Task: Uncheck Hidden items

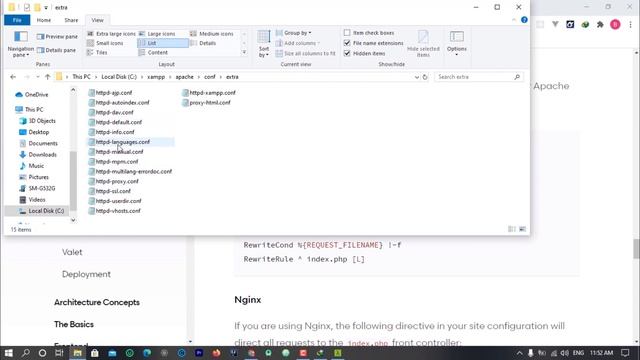Action: tap(364, 53)
